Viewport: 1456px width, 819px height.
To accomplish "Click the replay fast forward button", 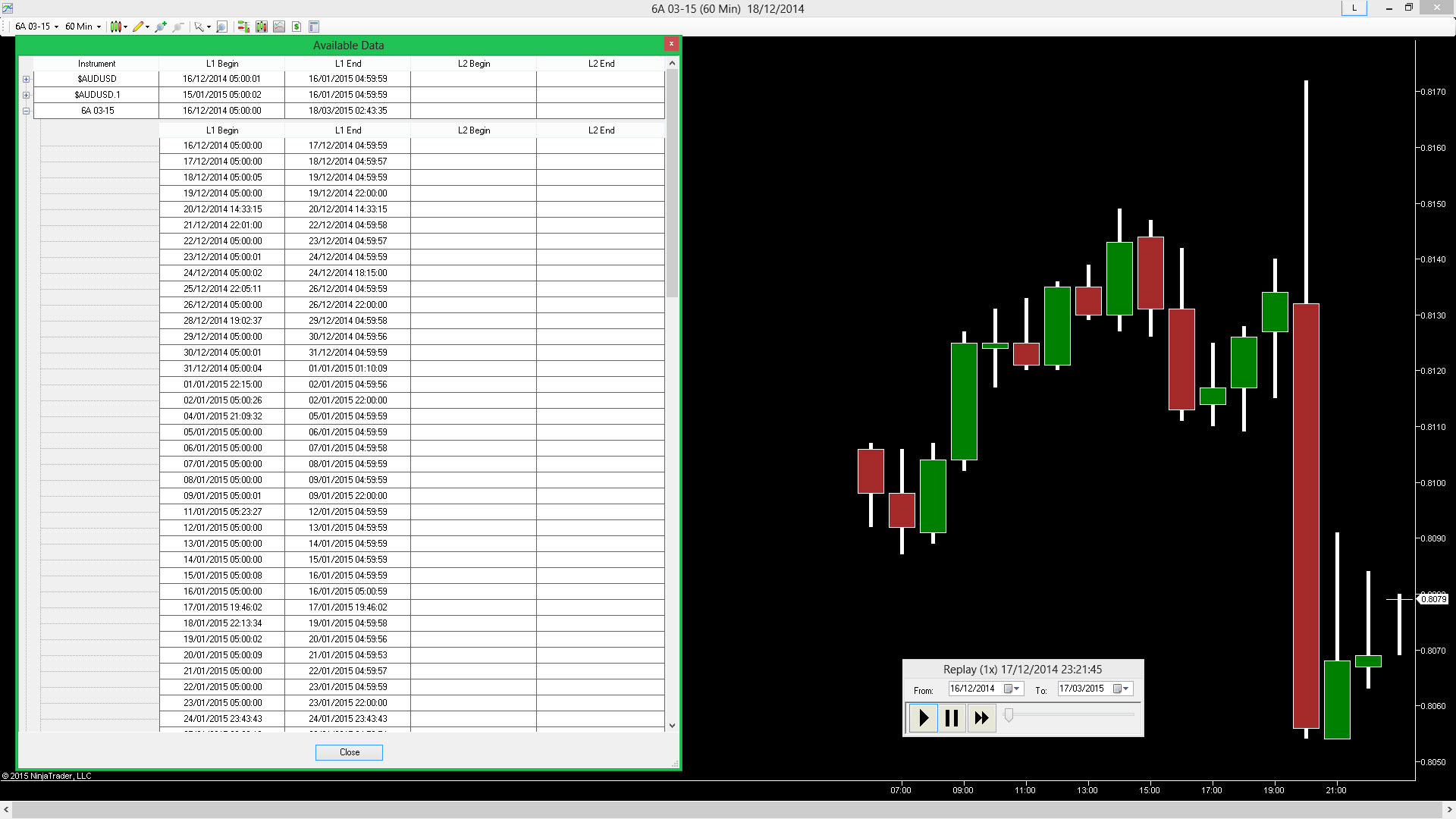I will (x=981, y=717).
